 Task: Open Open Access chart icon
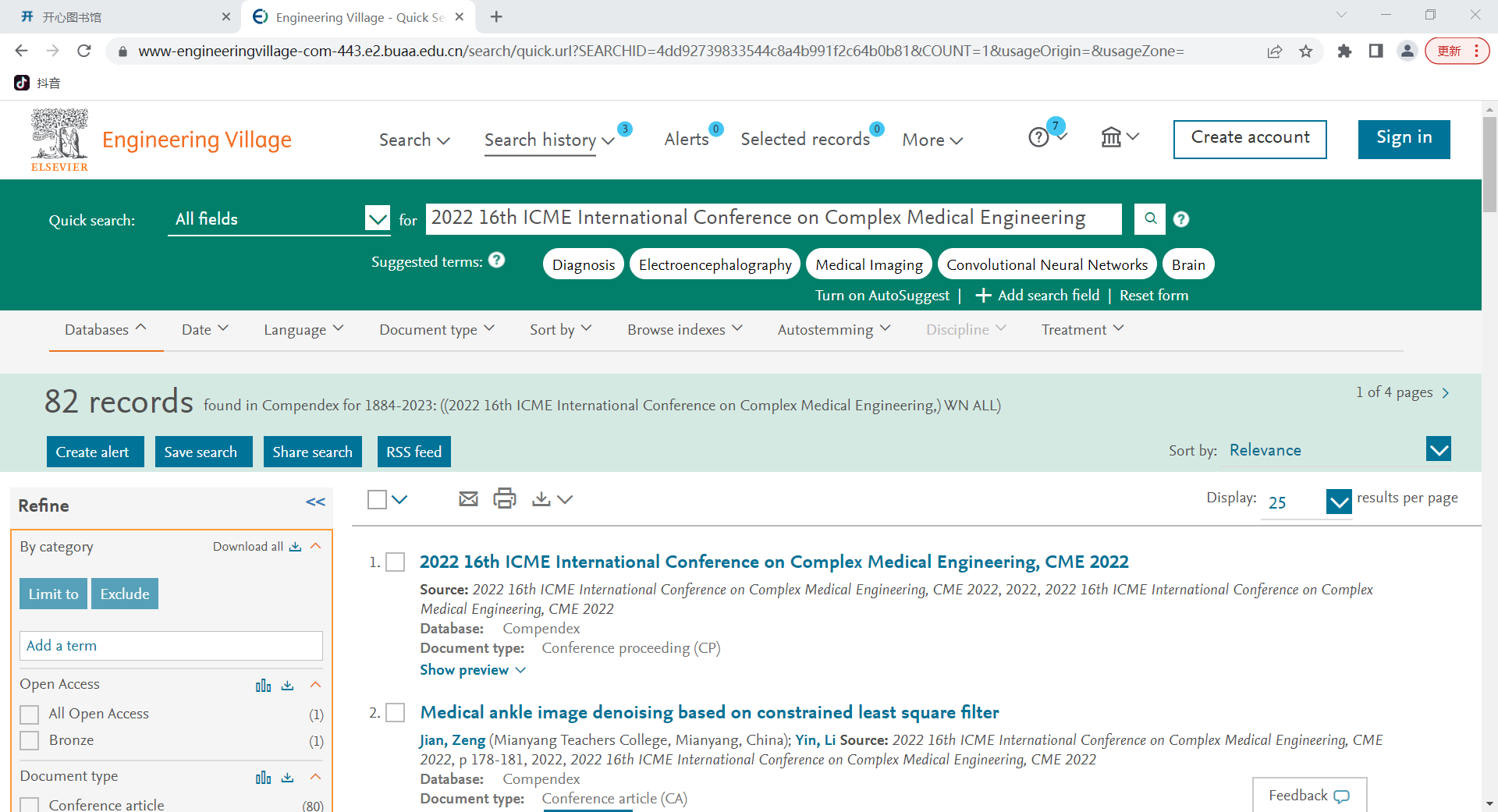click(264, 685)
